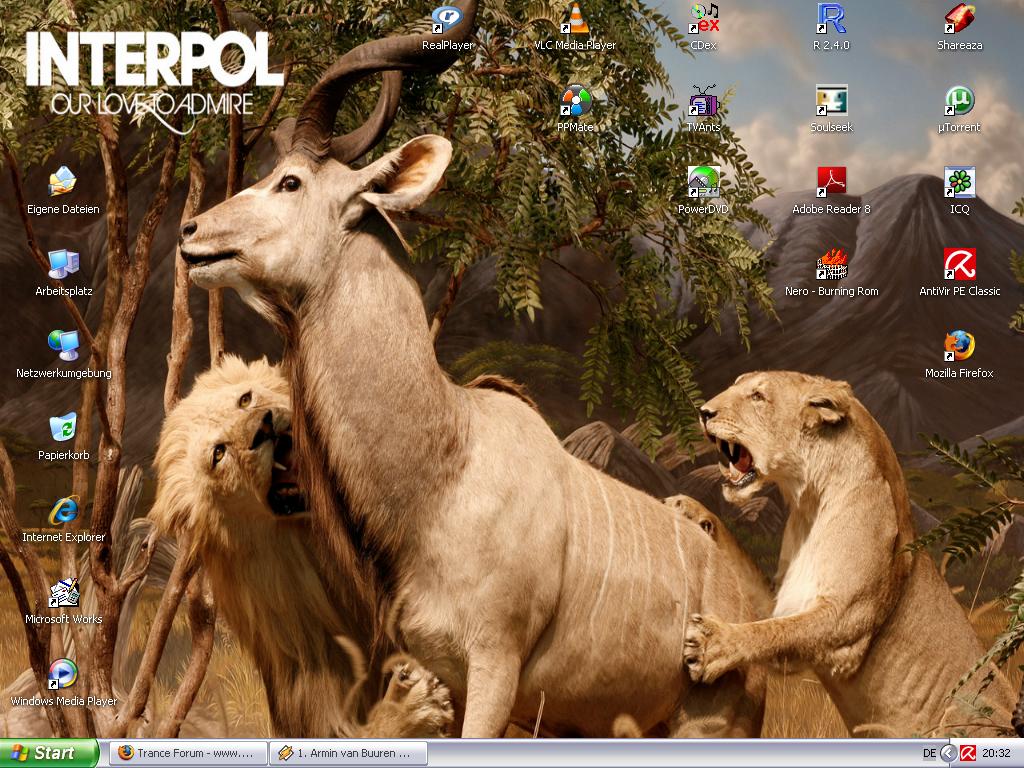Open Soulseek from the desktop
The image size is (1024, 768).
(831, 102)
